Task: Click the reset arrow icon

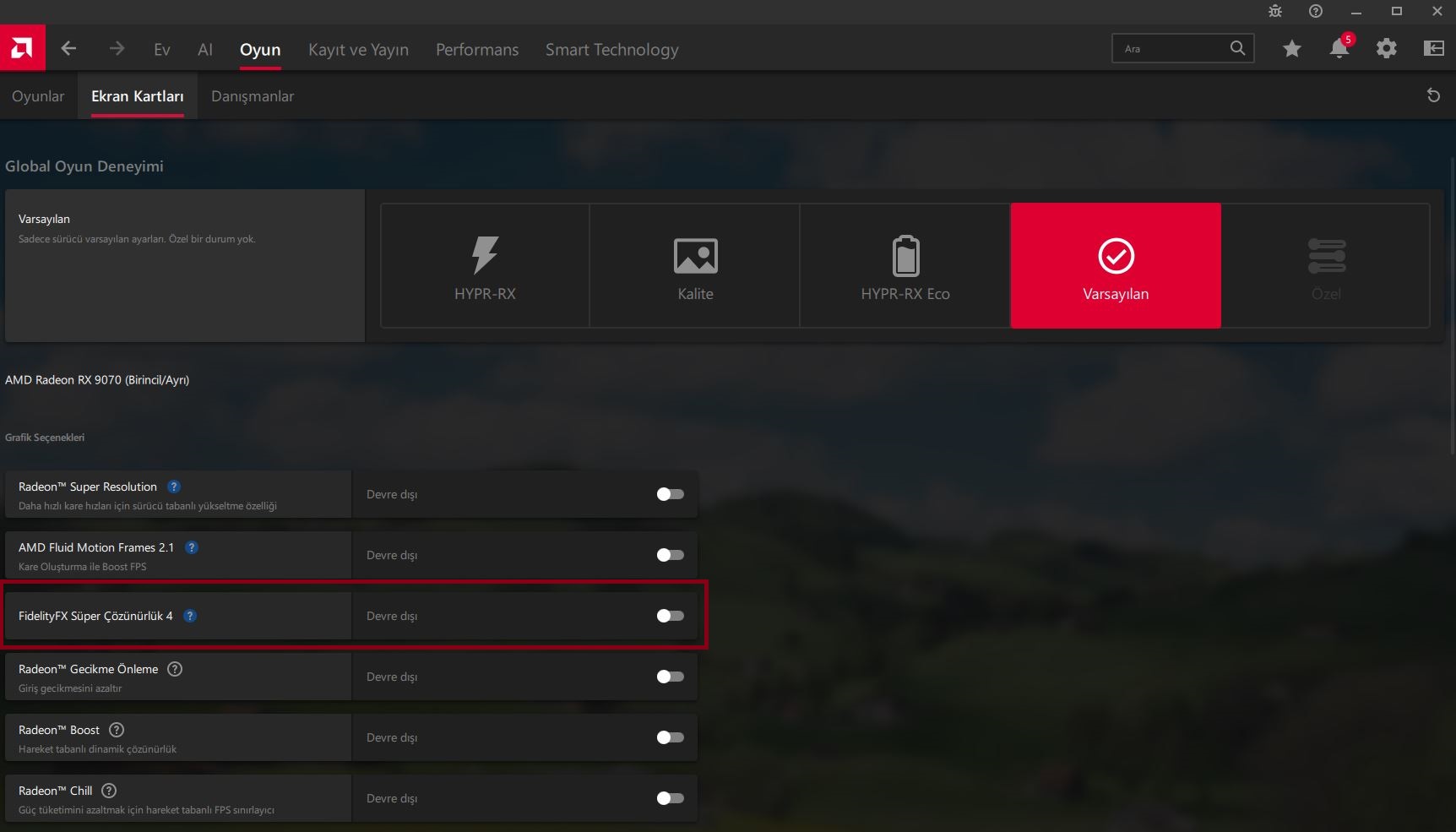Action: pyautogui.click(x=1433, y=95)
